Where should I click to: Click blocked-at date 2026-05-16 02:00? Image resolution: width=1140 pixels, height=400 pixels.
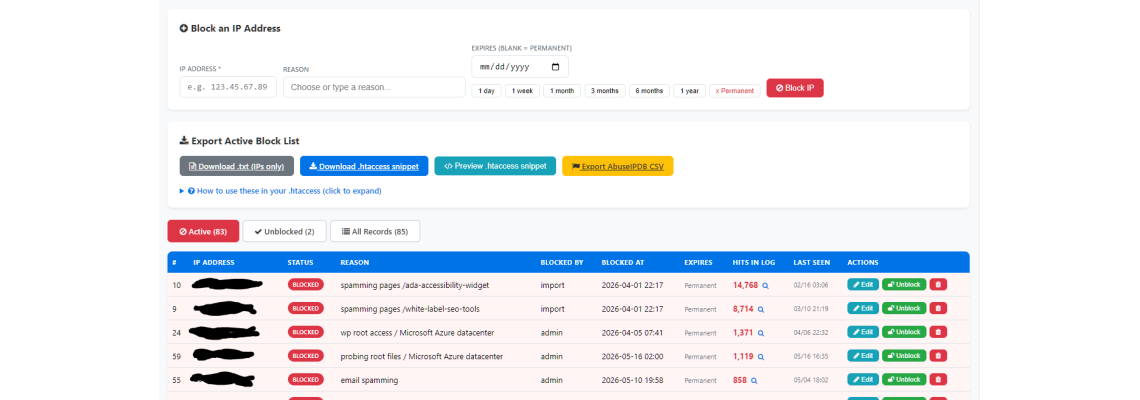632,356
